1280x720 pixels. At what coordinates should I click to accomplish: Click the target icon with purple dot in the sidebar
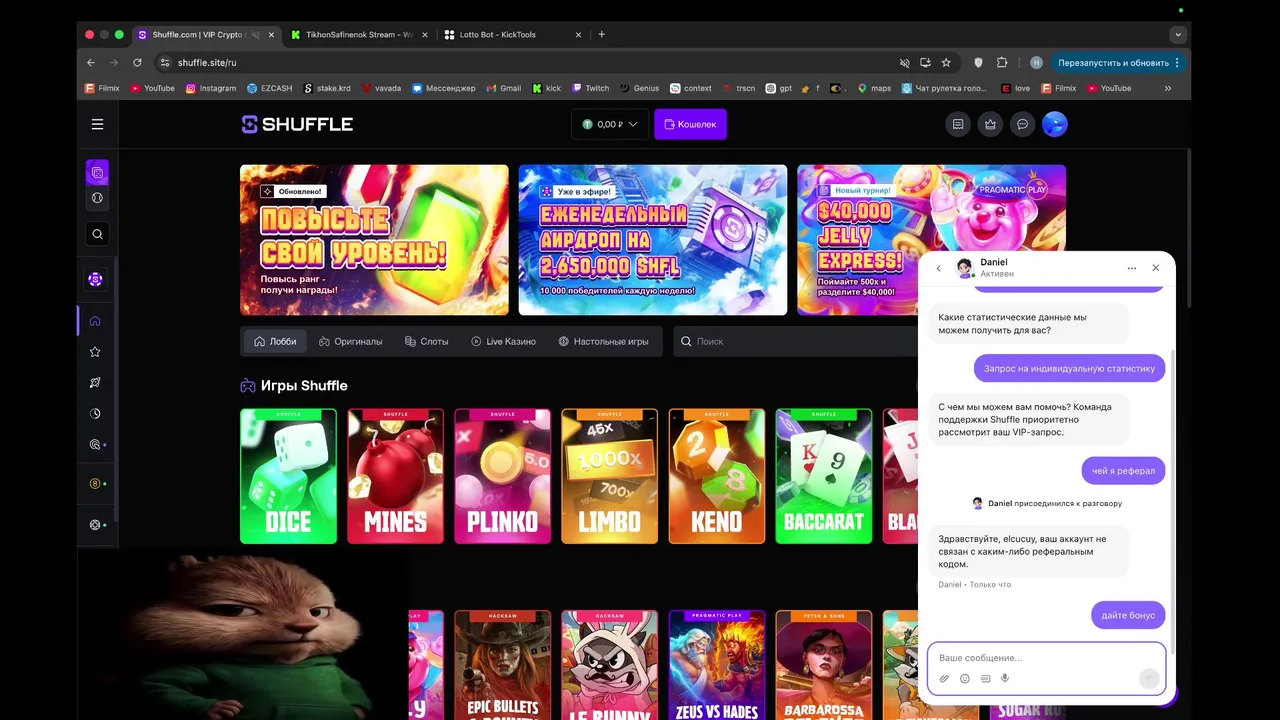tap(95, 445)
